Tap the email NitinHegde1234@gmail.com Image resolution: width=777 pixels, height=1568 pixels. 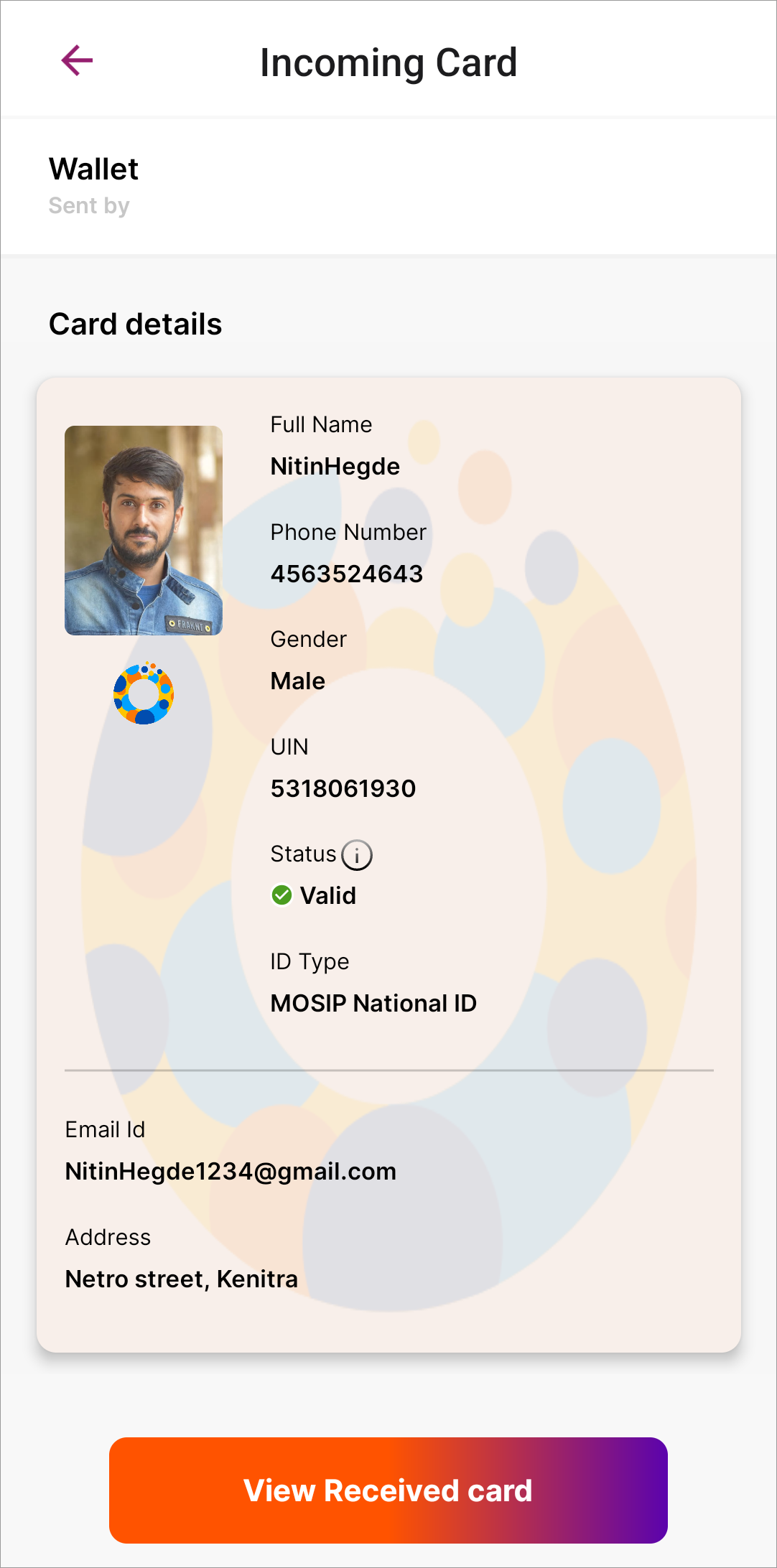[231, 1172]
